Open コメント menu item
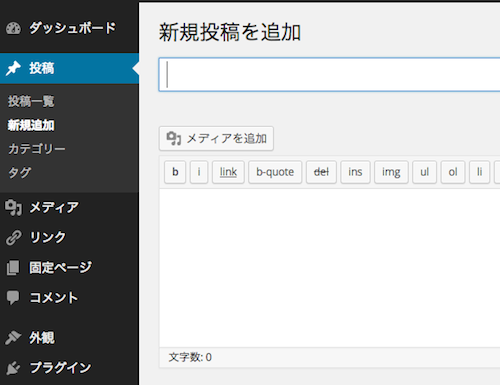 click(x=69, y=298)
